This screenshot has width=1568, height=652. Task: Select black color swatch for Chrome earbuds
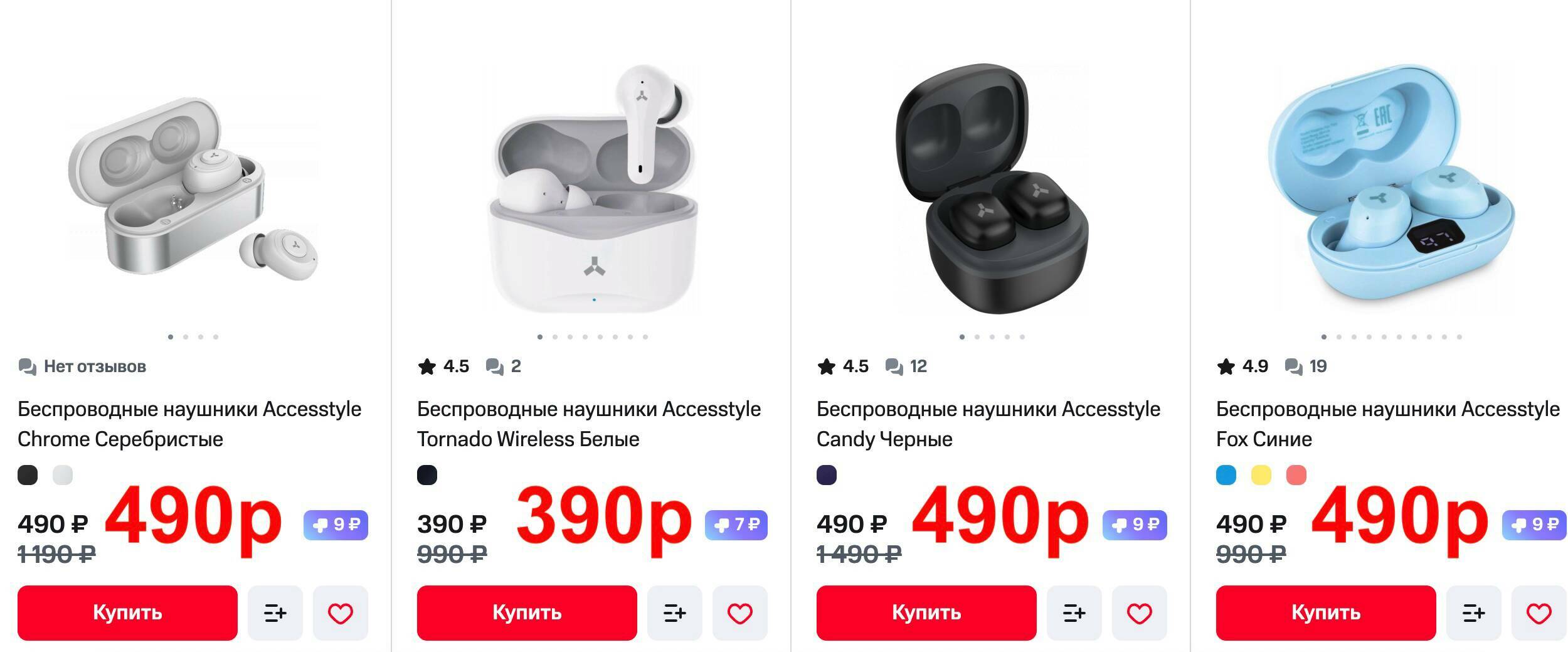tap(28, 475)
